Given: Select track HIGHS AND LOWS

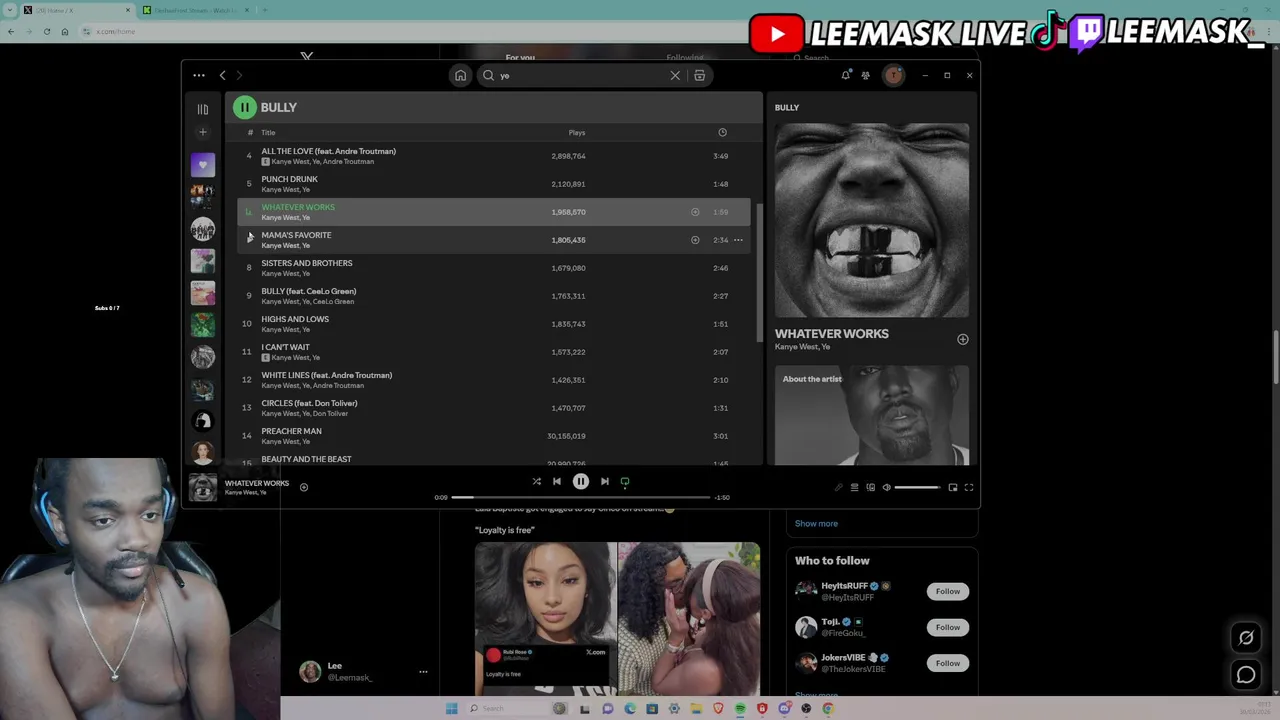Looking at the screenshot, I should pyautogui.click(x=494, y=324).
